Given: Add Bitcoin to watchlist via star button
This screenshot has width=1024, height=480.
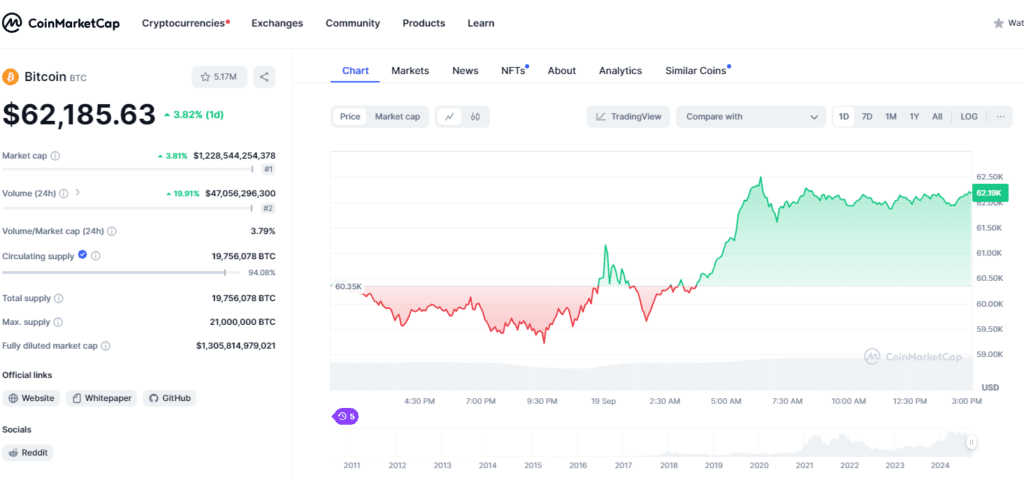Looking at the screenshot, I should click(219, 77).
